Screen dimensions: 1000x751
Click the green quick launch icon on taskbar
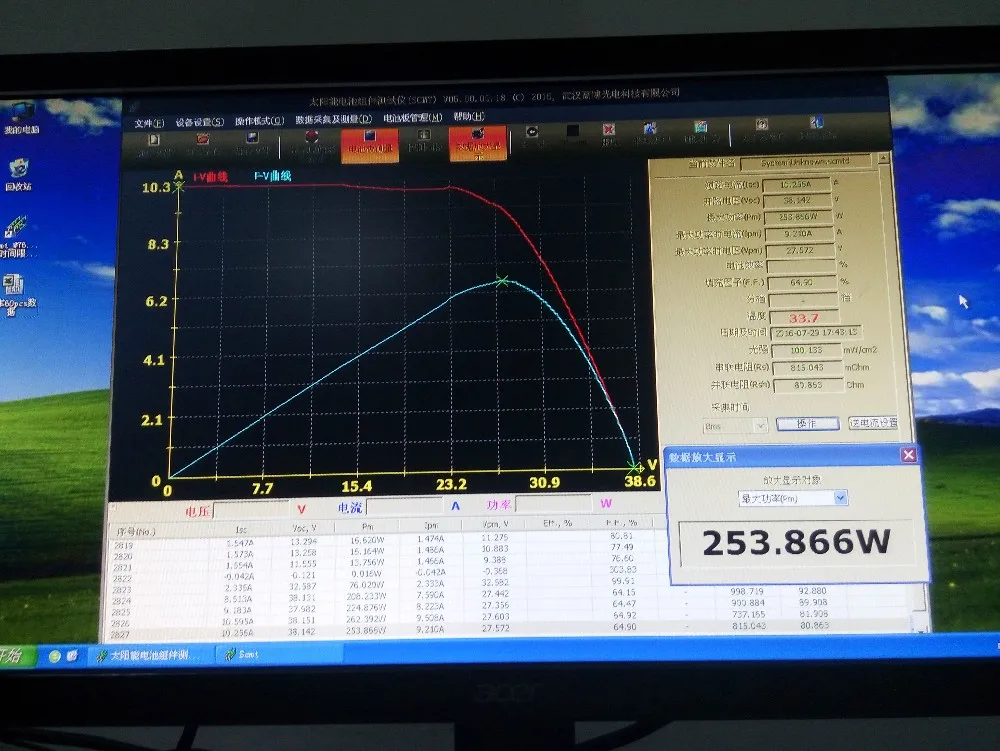point(55,656)
